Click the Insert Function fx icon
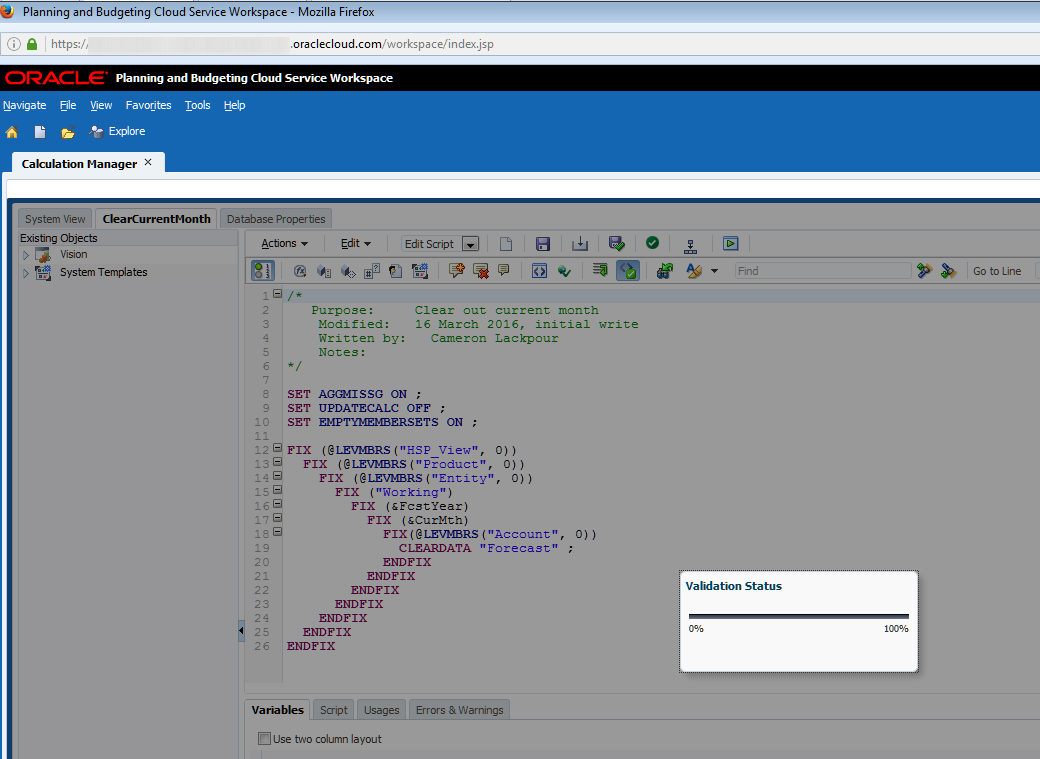1040x759 pixels. coord(299,271)
